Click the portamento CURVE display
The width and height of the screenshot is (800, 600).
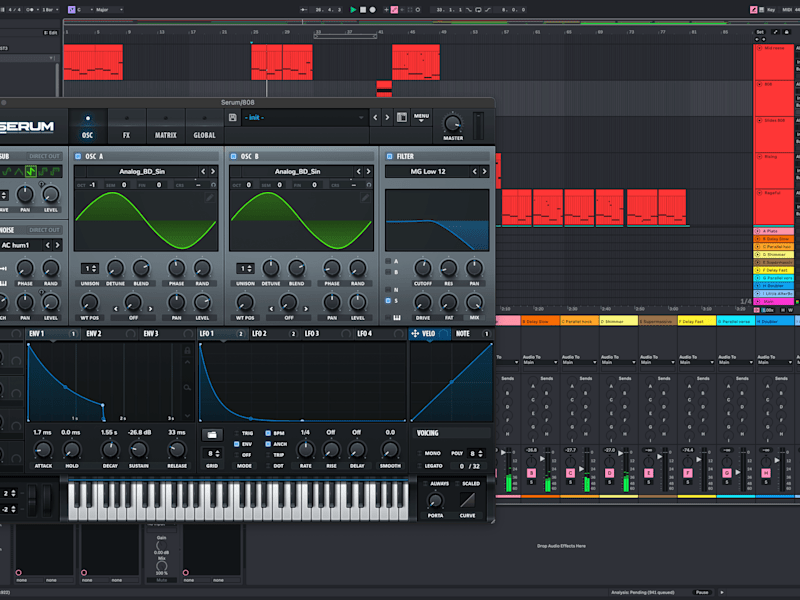(467, 500)
